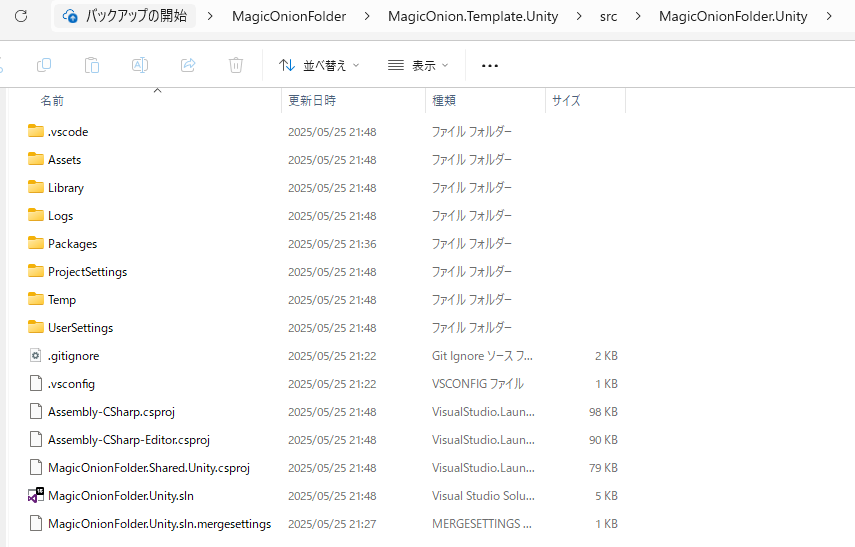Viewport: 855px width, 547px height.
Task: Click the Visual Studio Solu... type cell
Action: pos(483,496)
